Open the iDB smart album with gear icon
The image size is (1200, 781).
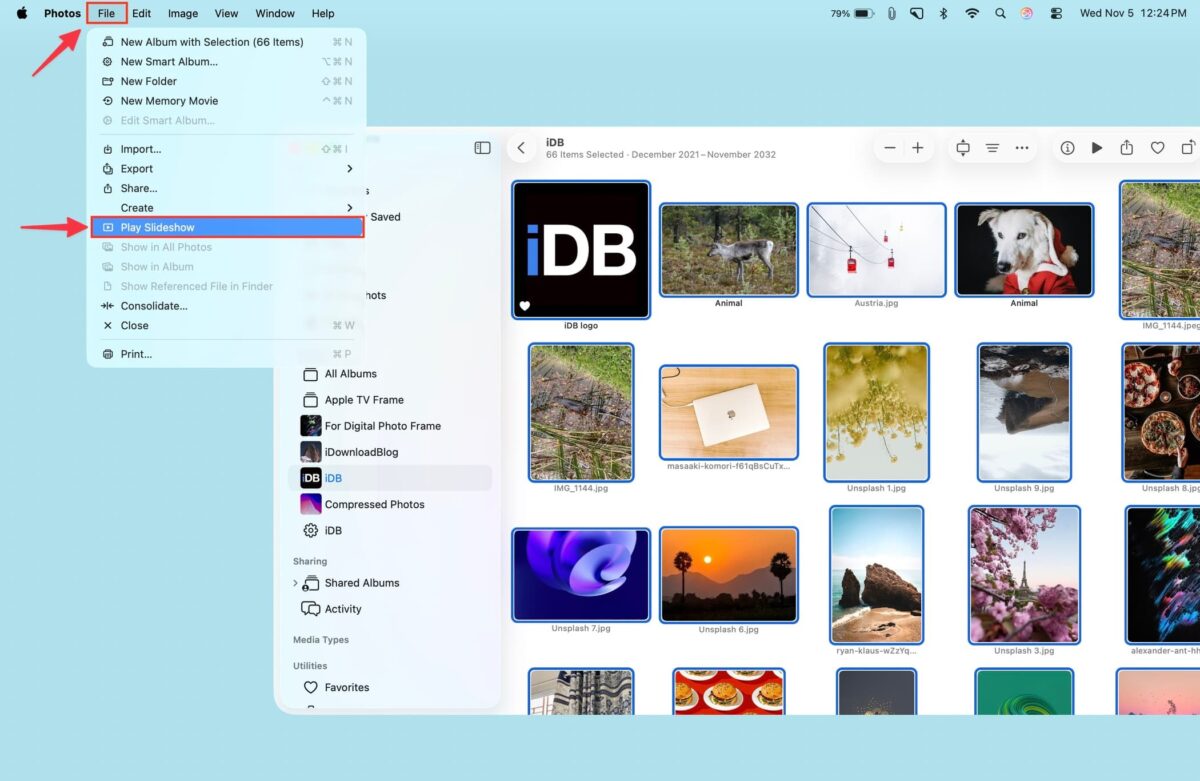pyautogui.click(x=390, y=530)
